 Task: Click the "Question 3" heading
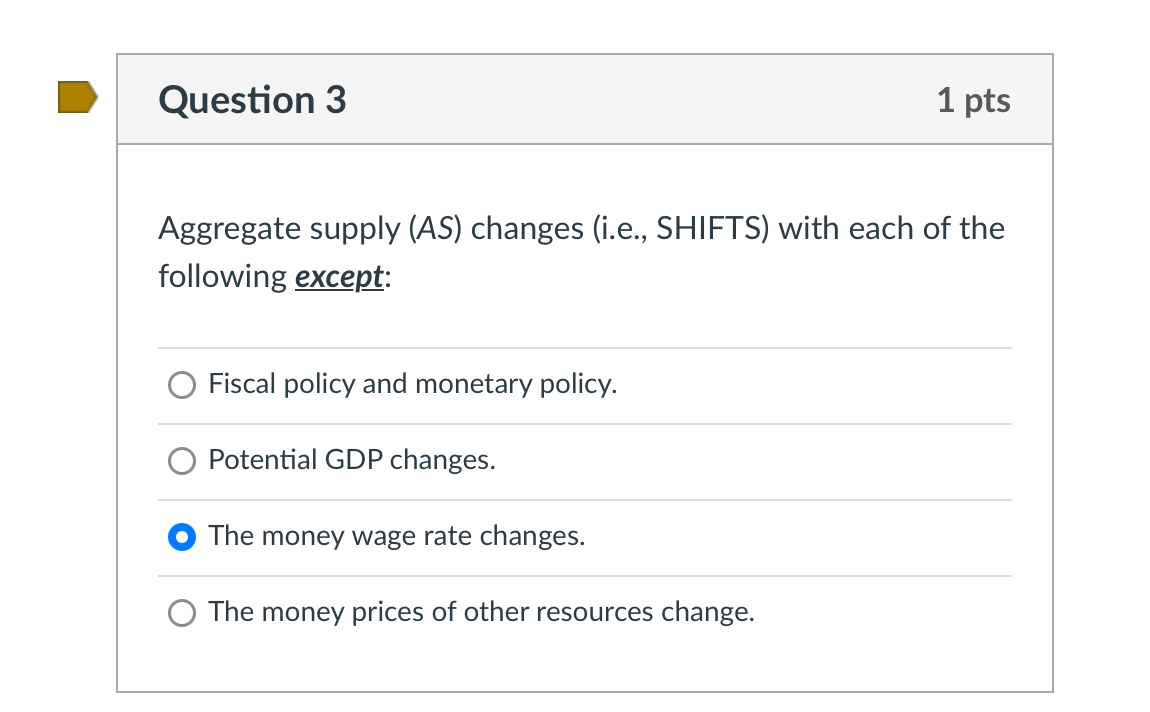(252, 100)
